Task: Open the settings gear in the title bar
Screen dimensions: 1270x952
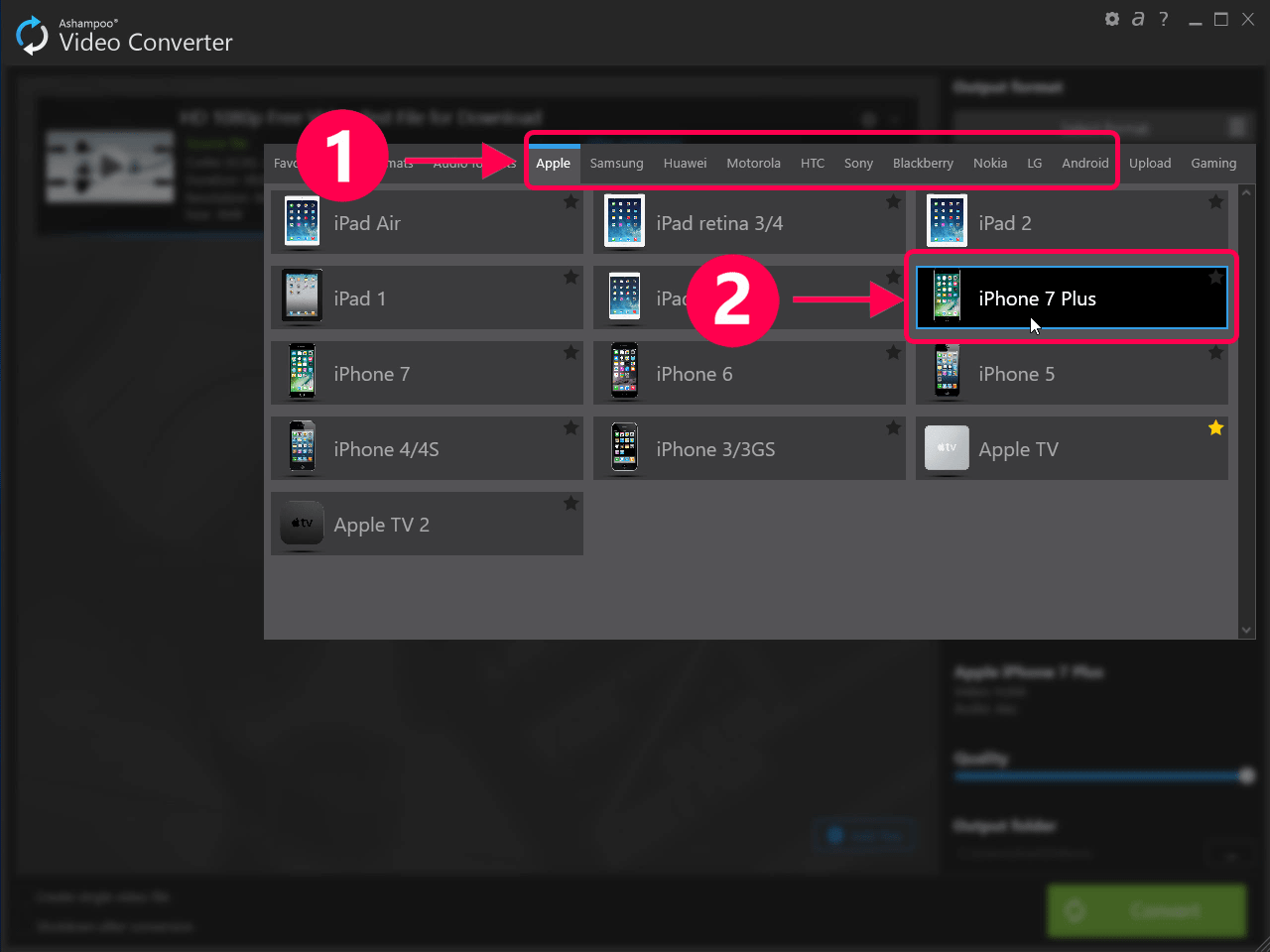Action: [x=1111, y=19]
